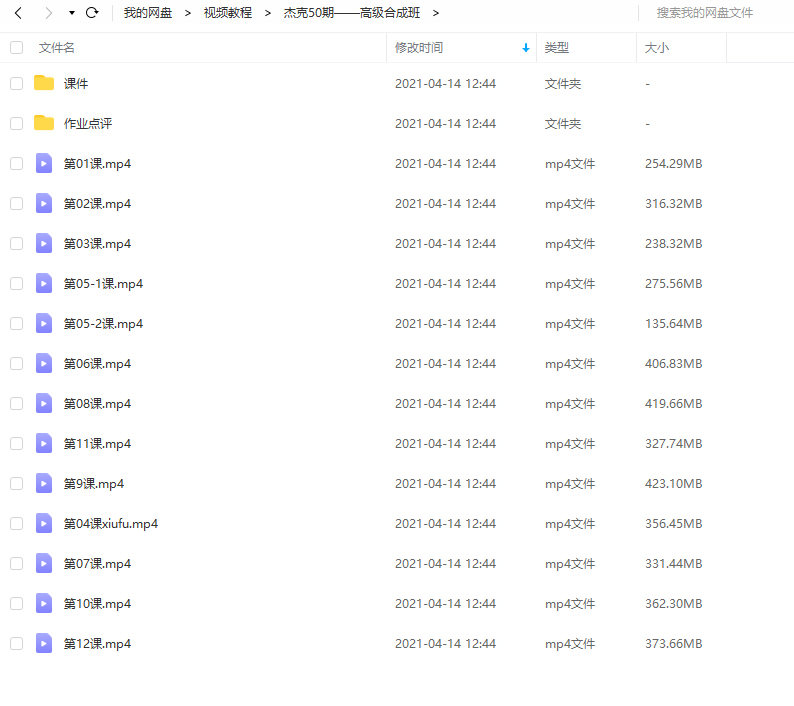Click the forward navigation arrow

click(48, 13)
